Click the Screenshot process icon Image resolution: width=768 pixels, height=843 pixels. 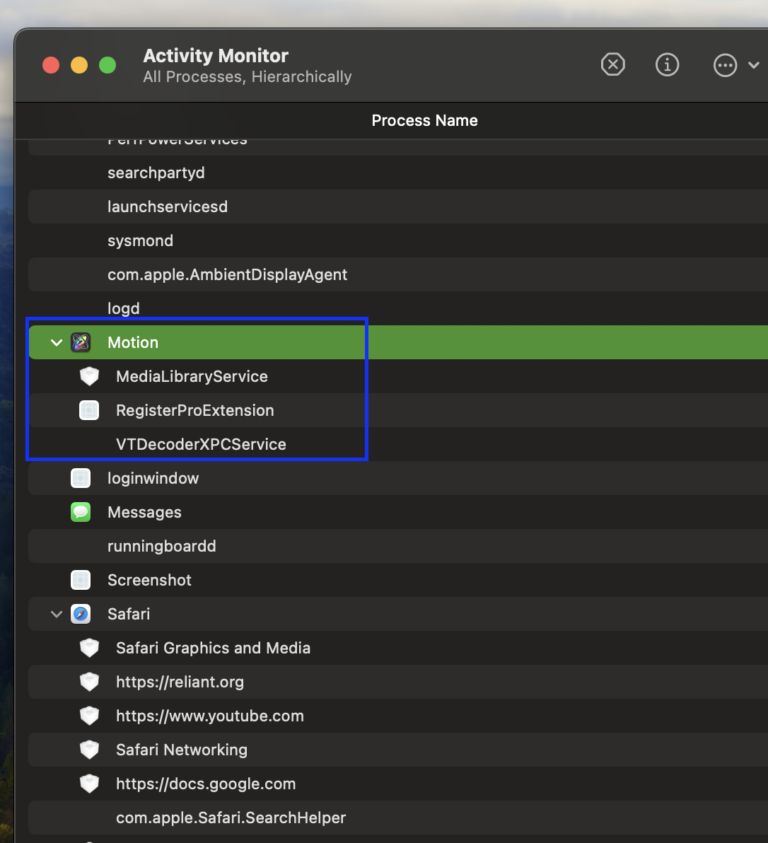[x=81, y=580]
